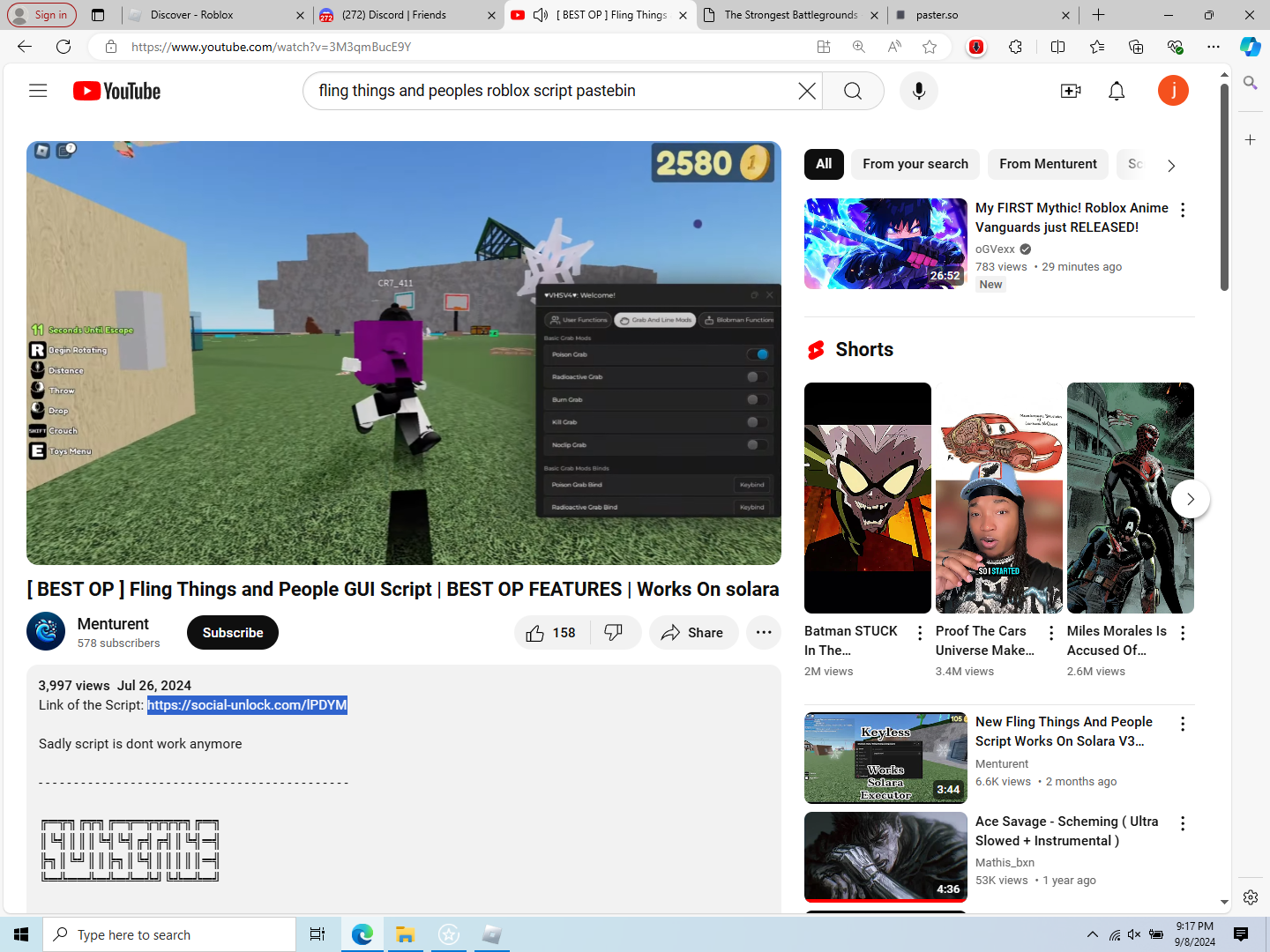Select the From your search chip
Viewport: 1270px width, 952px height.
[x=915, y=164]
